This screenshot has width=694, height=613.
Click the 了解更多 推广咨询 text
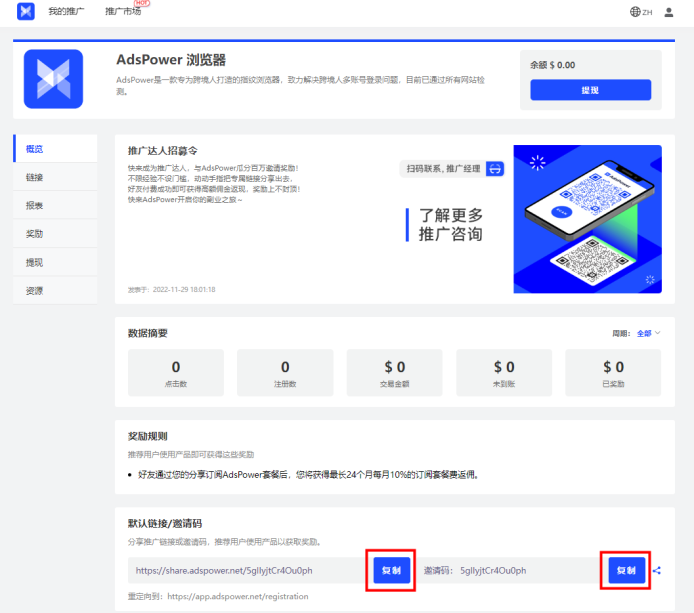click(451, 225)
